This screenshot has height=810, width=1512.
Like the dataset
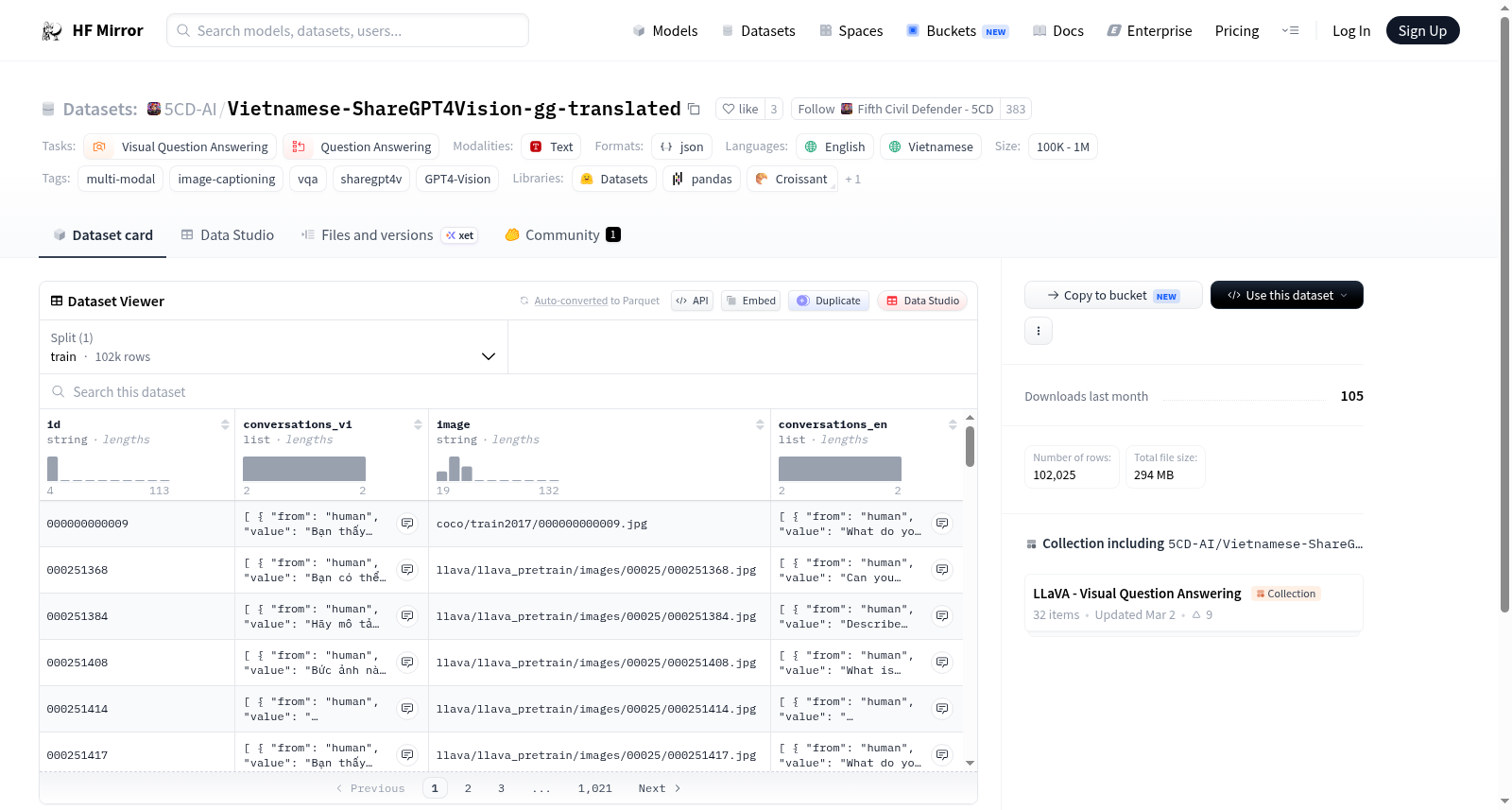[x=740, y=109]
